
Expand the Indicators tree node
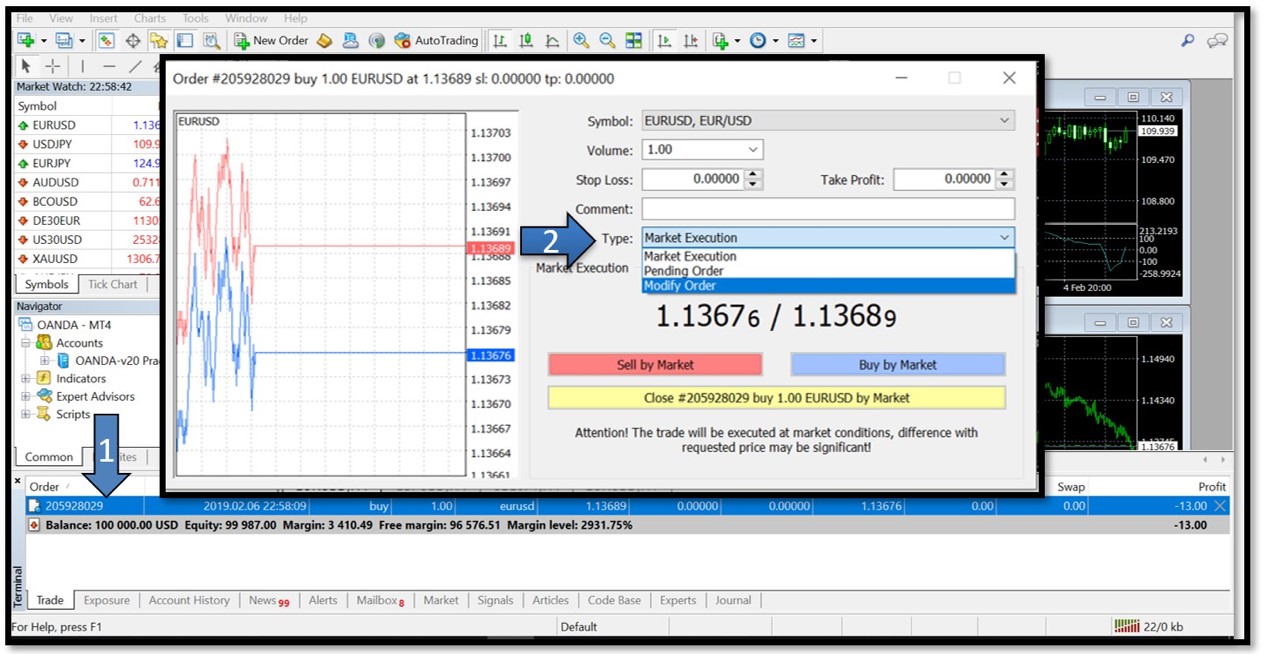point(26,379)
